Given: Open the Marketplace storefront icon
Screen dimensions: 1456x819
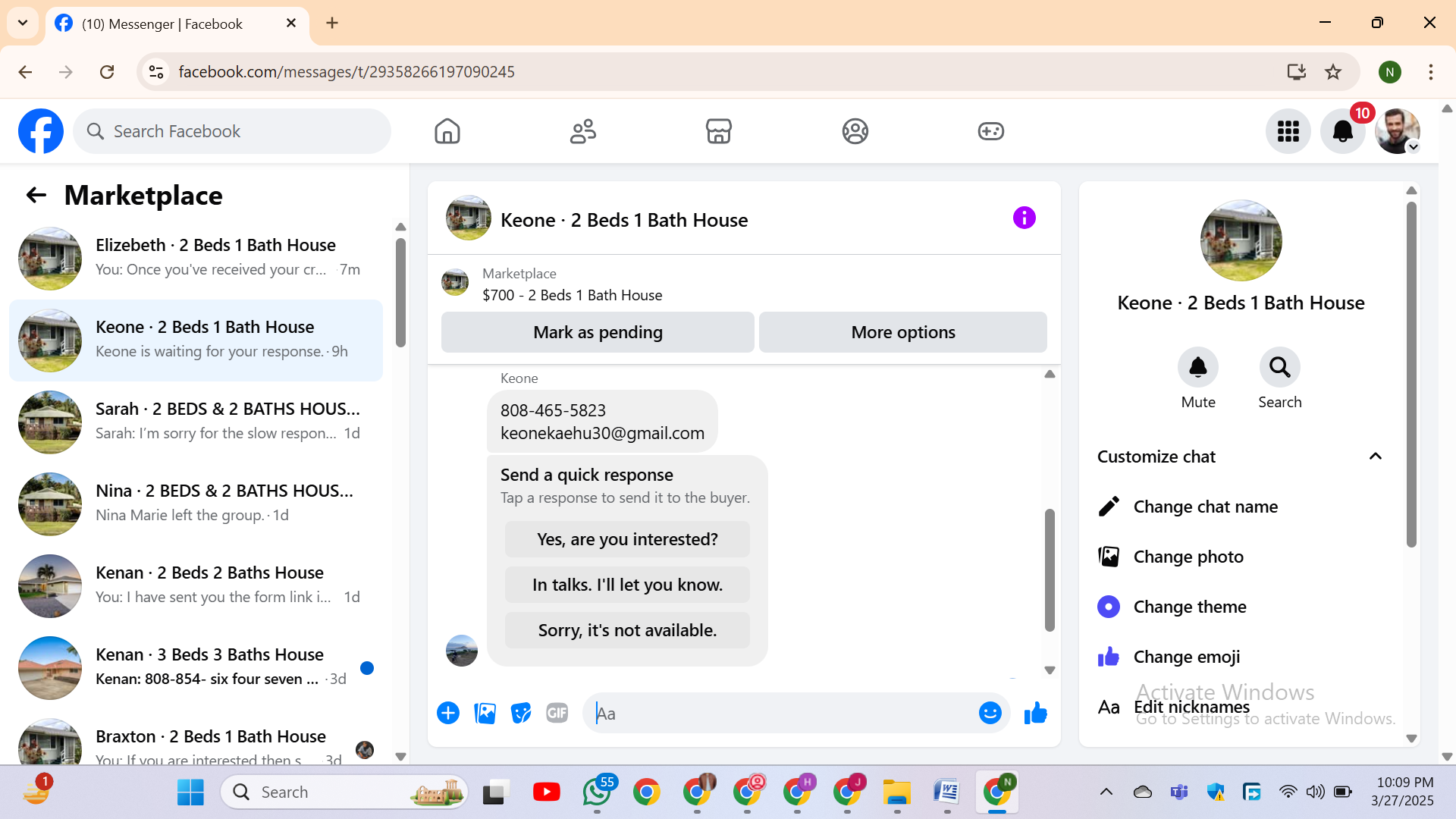Looking at the screenshot, I should coord(719,131).
